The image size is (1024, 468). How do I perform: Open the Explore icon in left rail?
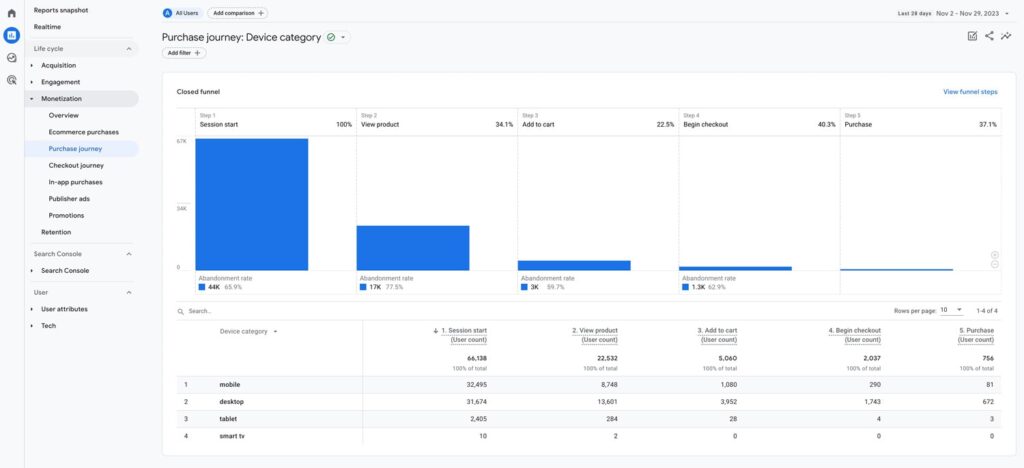pyautogui.click(x=11, y=57)
